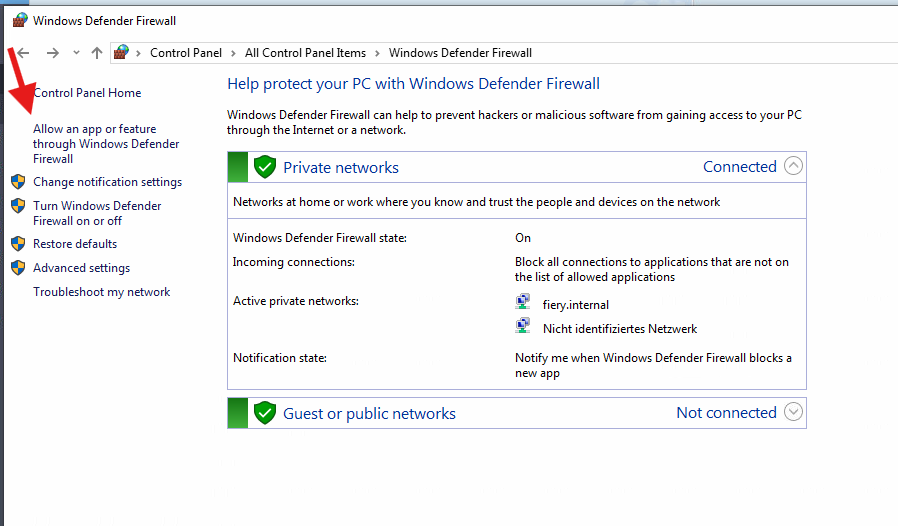Click the firewall icon in the address bar

tap(121, 53)
